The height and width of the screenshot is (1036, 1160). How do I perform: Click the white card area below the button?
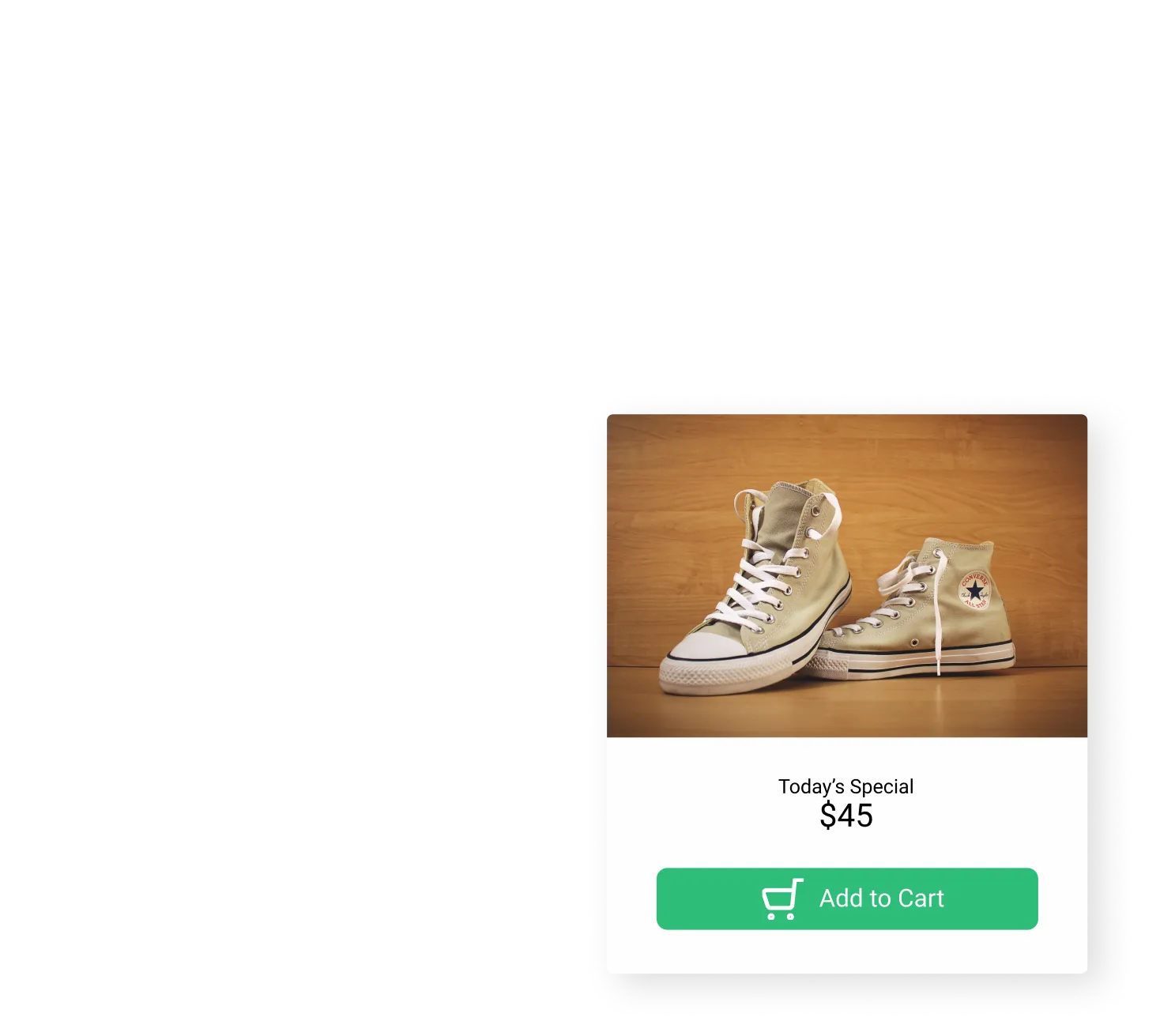847,951
